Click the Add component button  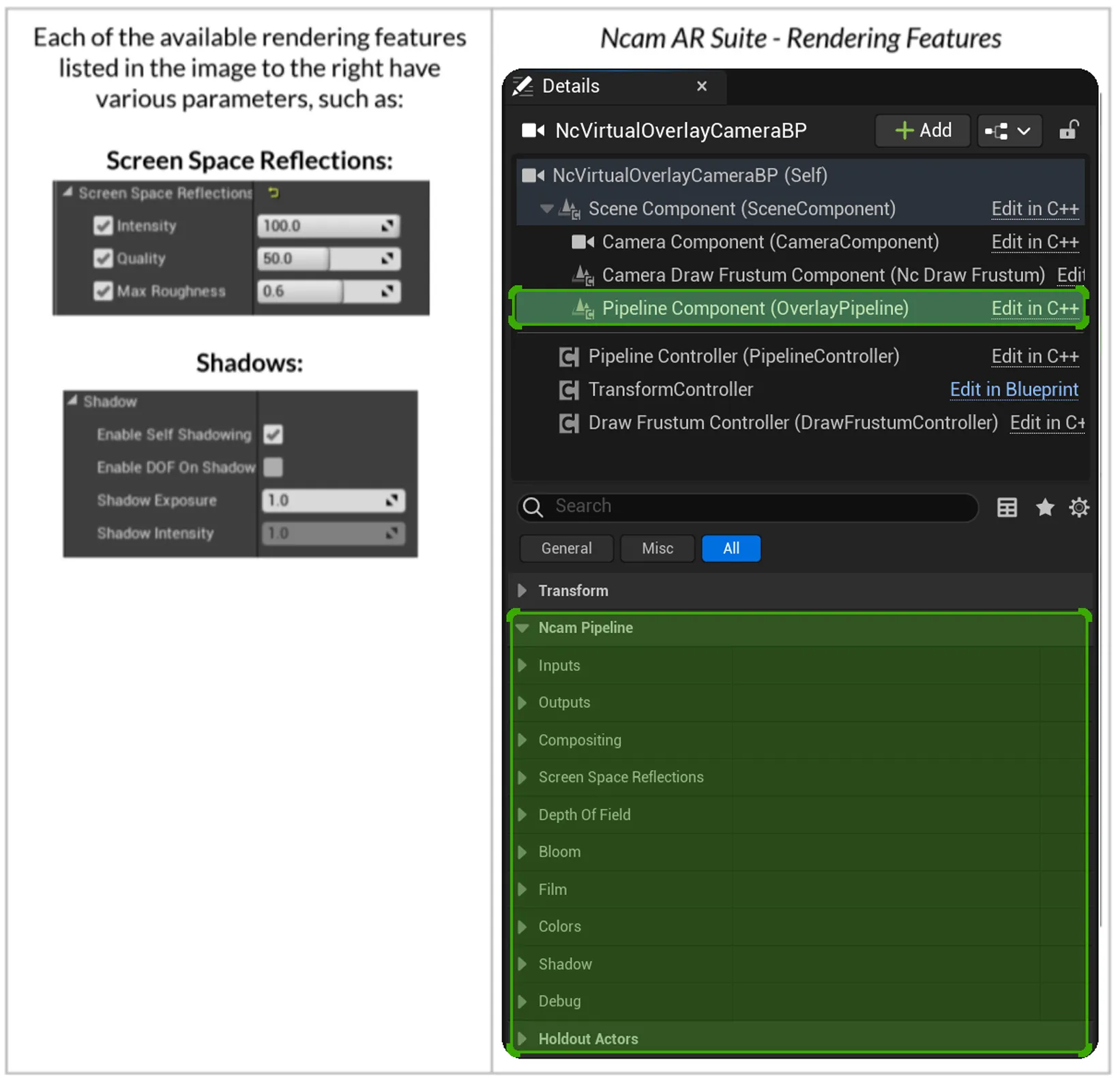922,130
